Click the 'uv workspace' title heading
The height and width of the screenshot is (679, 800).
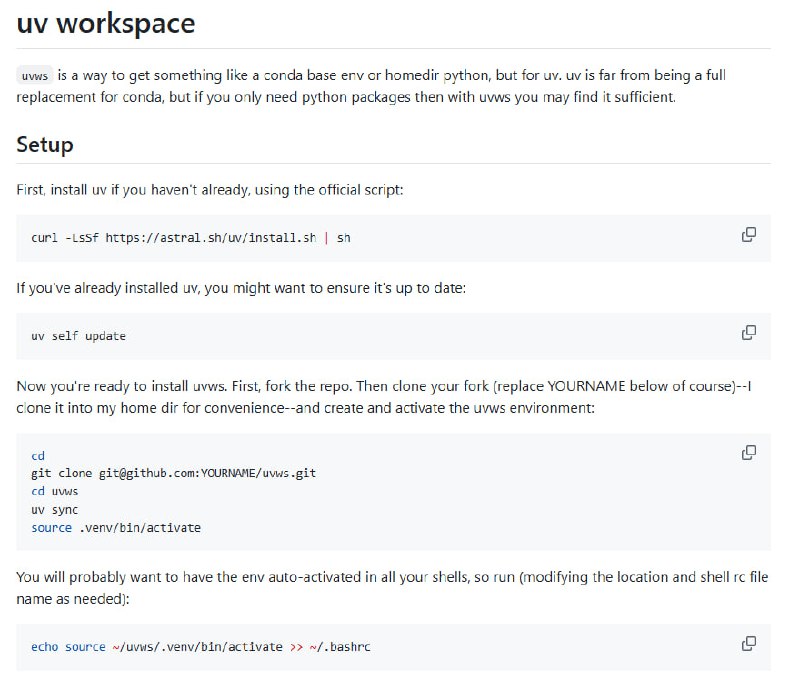[x=105, y=23]
